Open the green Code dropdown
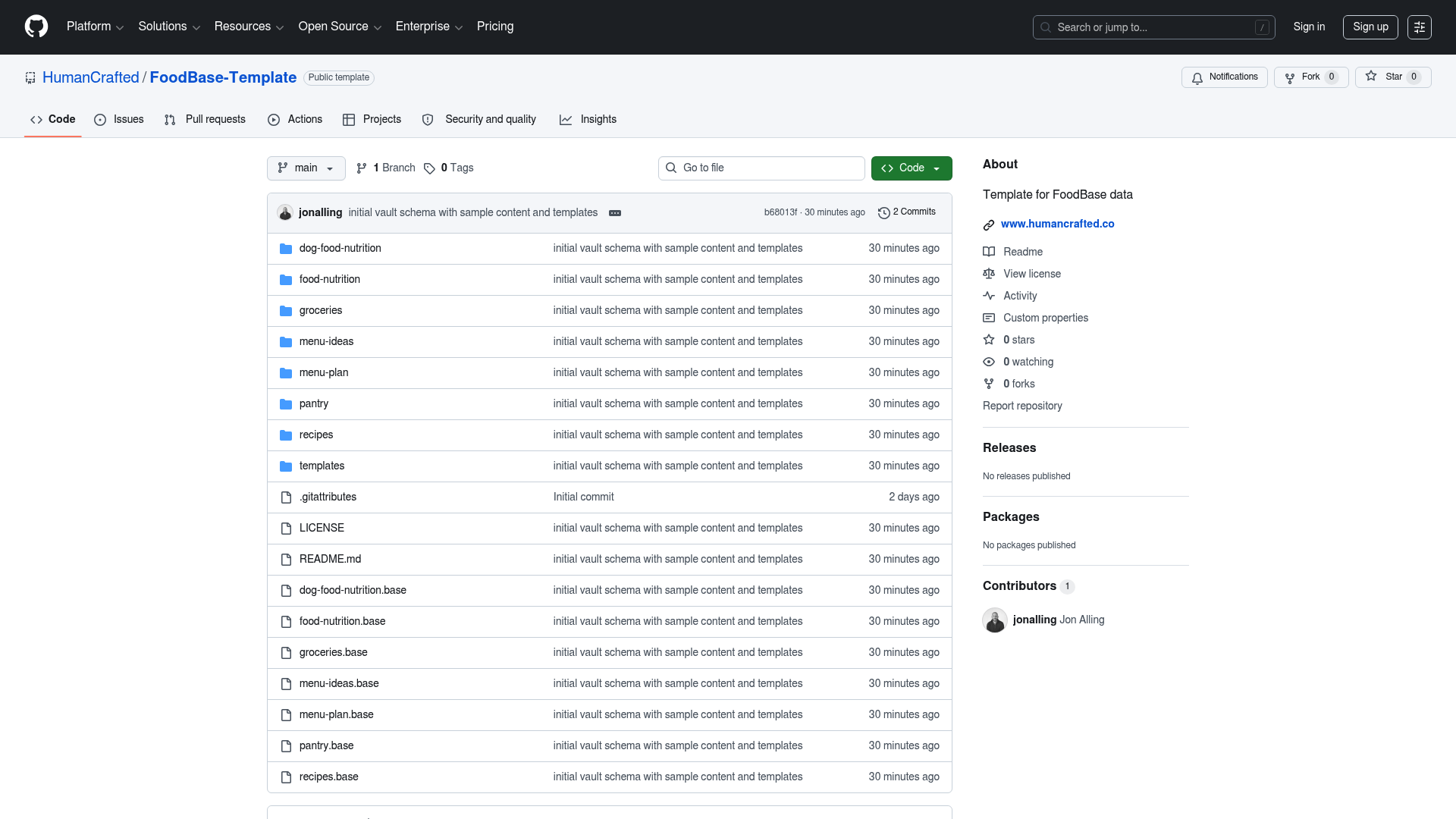Screen dimensions: 1456x819 pos(912,168)
